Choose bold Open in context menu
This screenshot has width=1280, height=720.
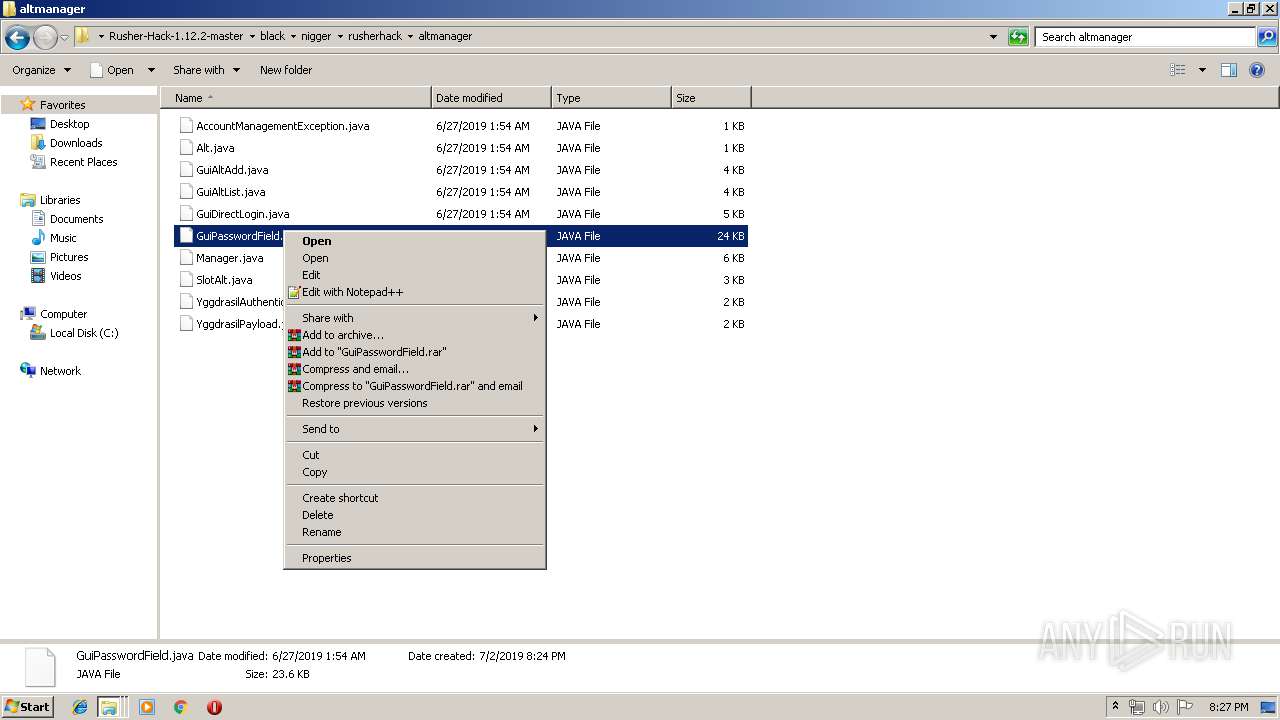[415, 241]
